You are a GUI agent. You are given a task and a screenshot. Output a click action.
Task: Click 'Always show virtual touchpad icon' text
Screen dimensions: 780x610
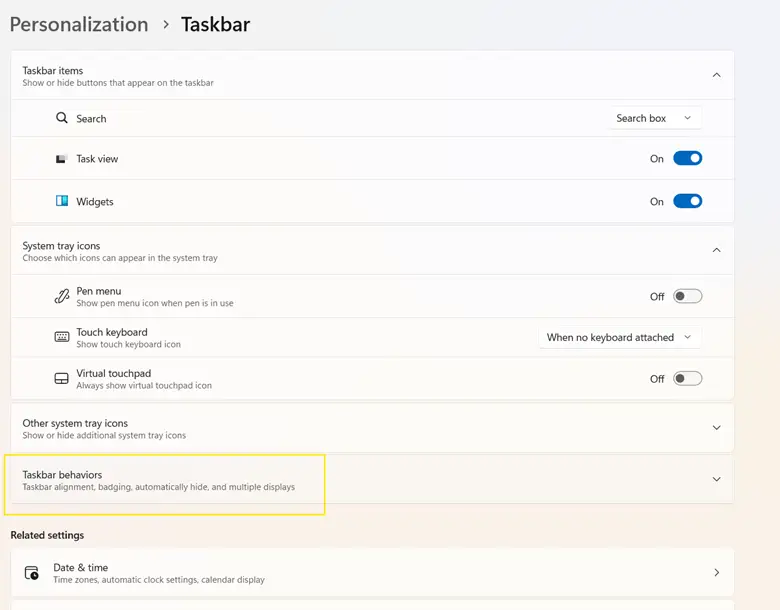tap(144, 386)
